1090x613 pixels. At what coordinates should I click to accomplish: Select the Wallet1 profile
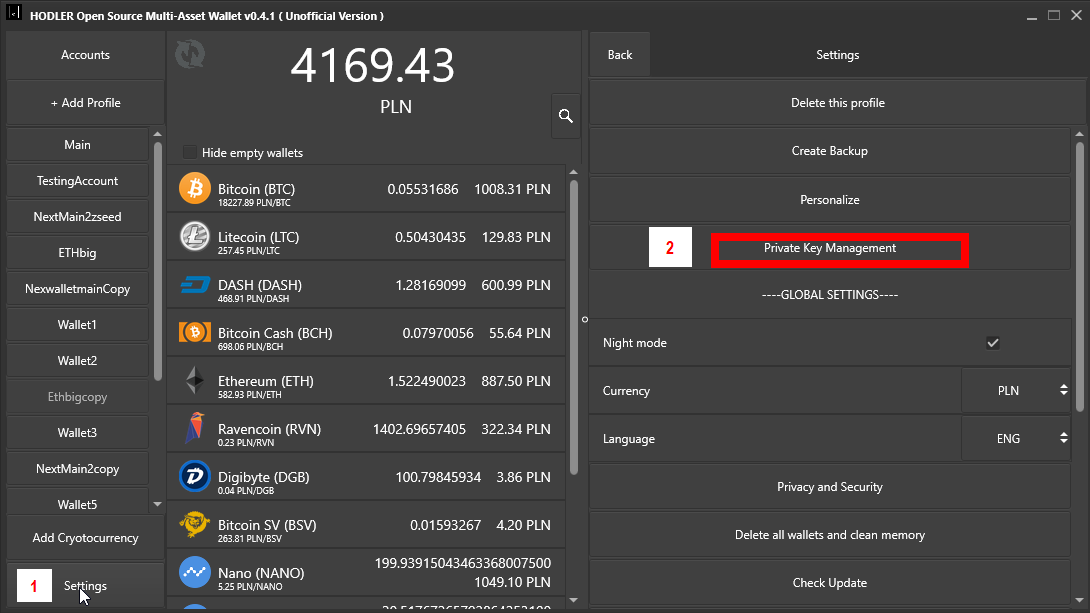[x=77, y=325]
